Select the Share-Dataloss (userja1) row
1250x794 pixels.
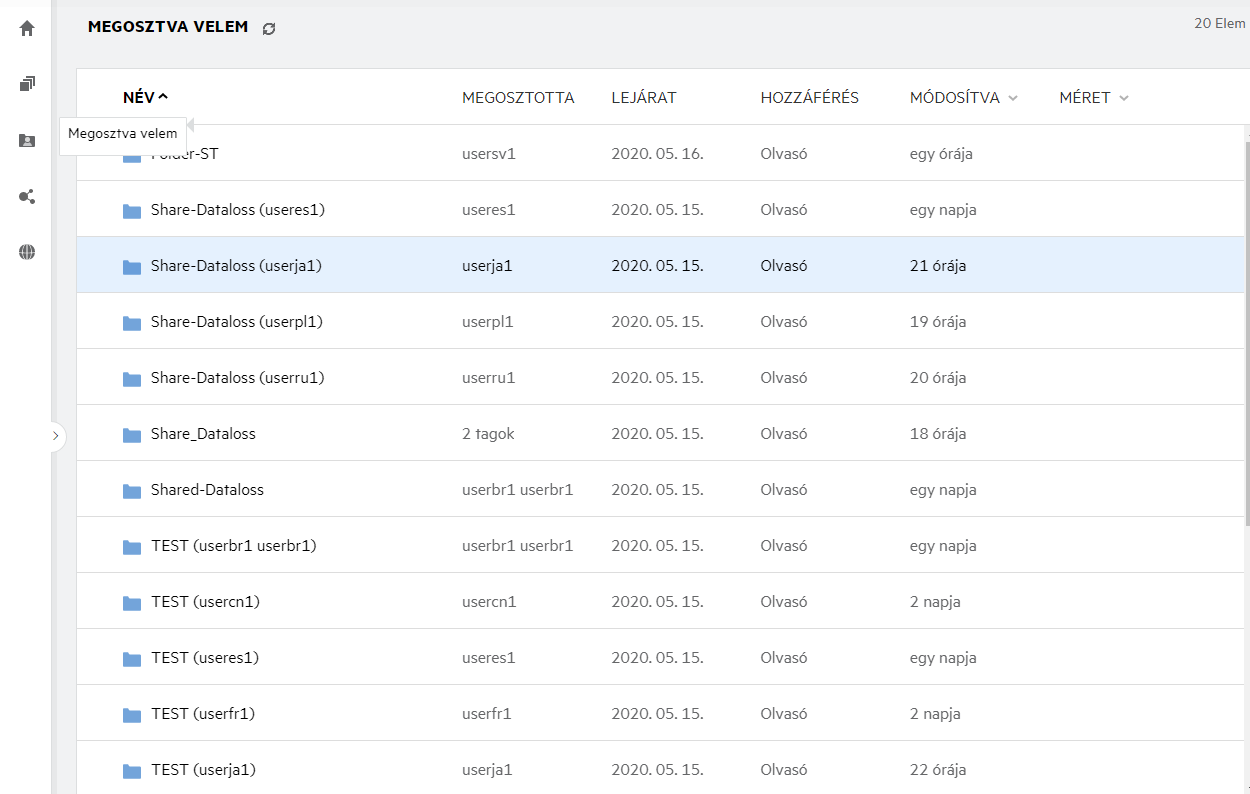[660, 266]
